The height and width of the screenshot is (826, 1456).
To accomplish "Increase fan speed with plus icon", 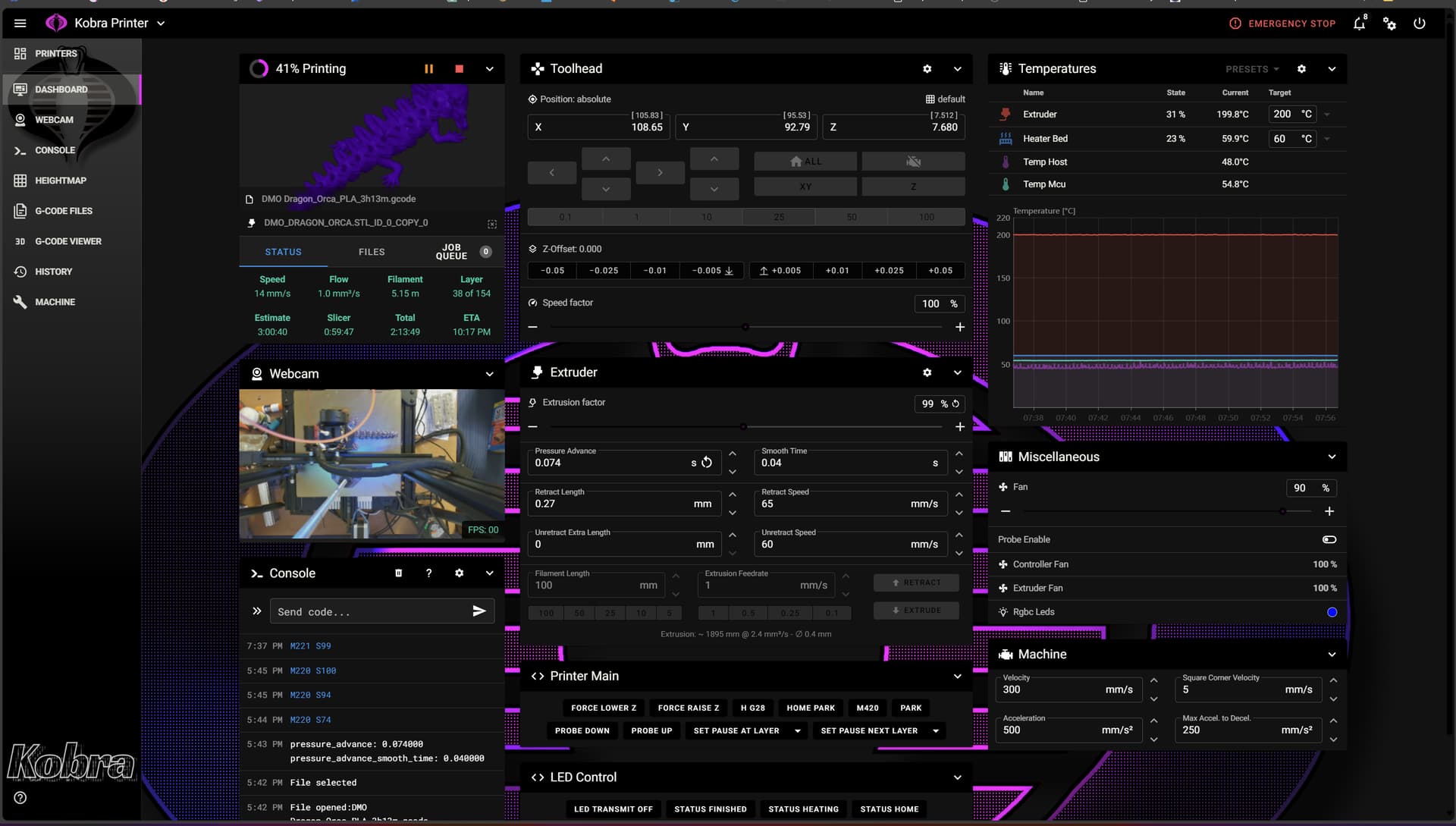I will [1329, 511].
